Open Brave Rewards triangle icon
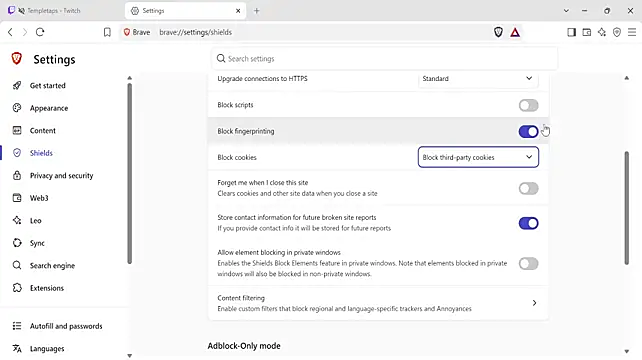Screen dimensions: 642x360 (x=515, y=32)
